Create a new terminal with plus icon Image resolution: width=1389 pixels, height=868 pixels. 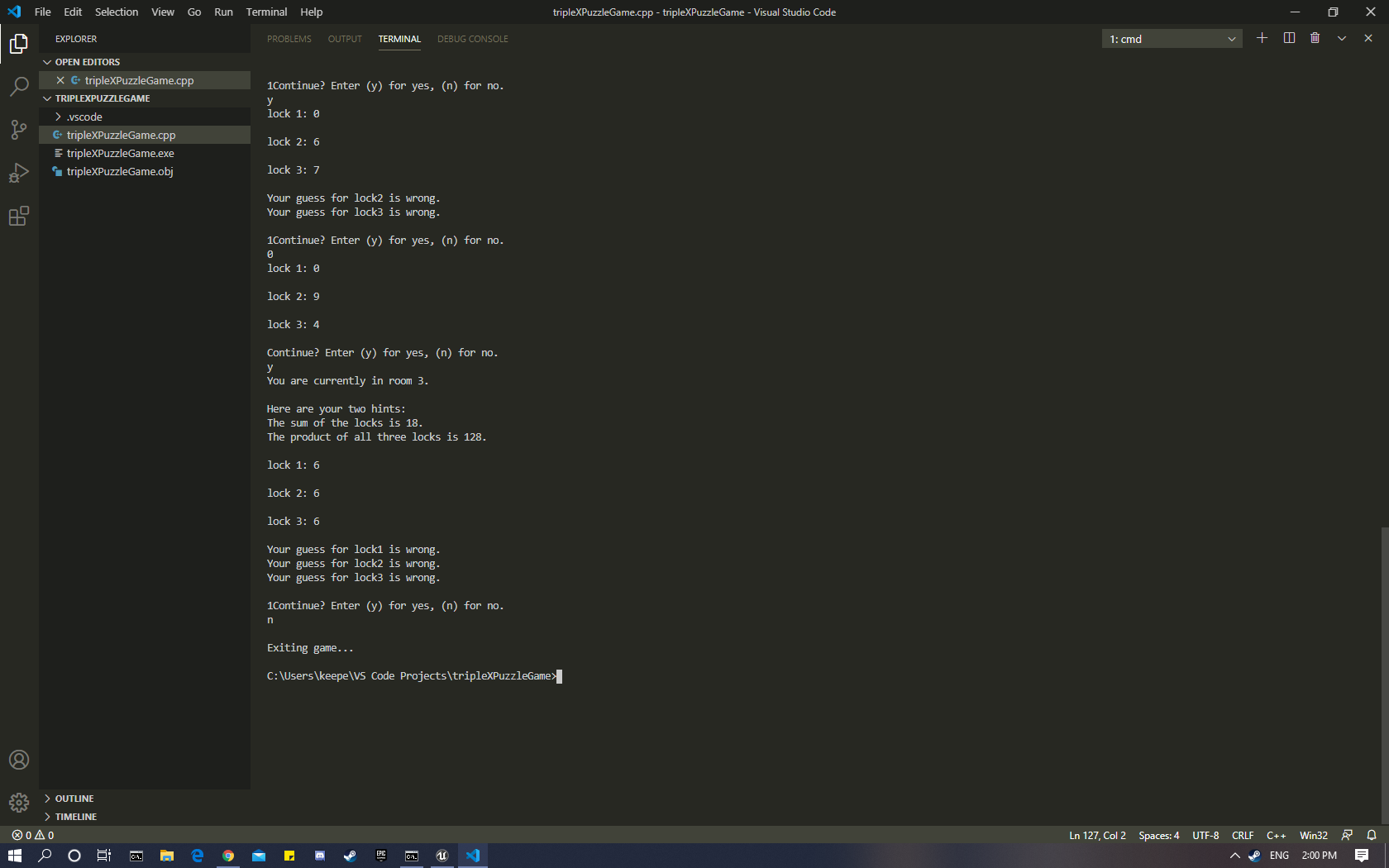[x=1262, y=38]
